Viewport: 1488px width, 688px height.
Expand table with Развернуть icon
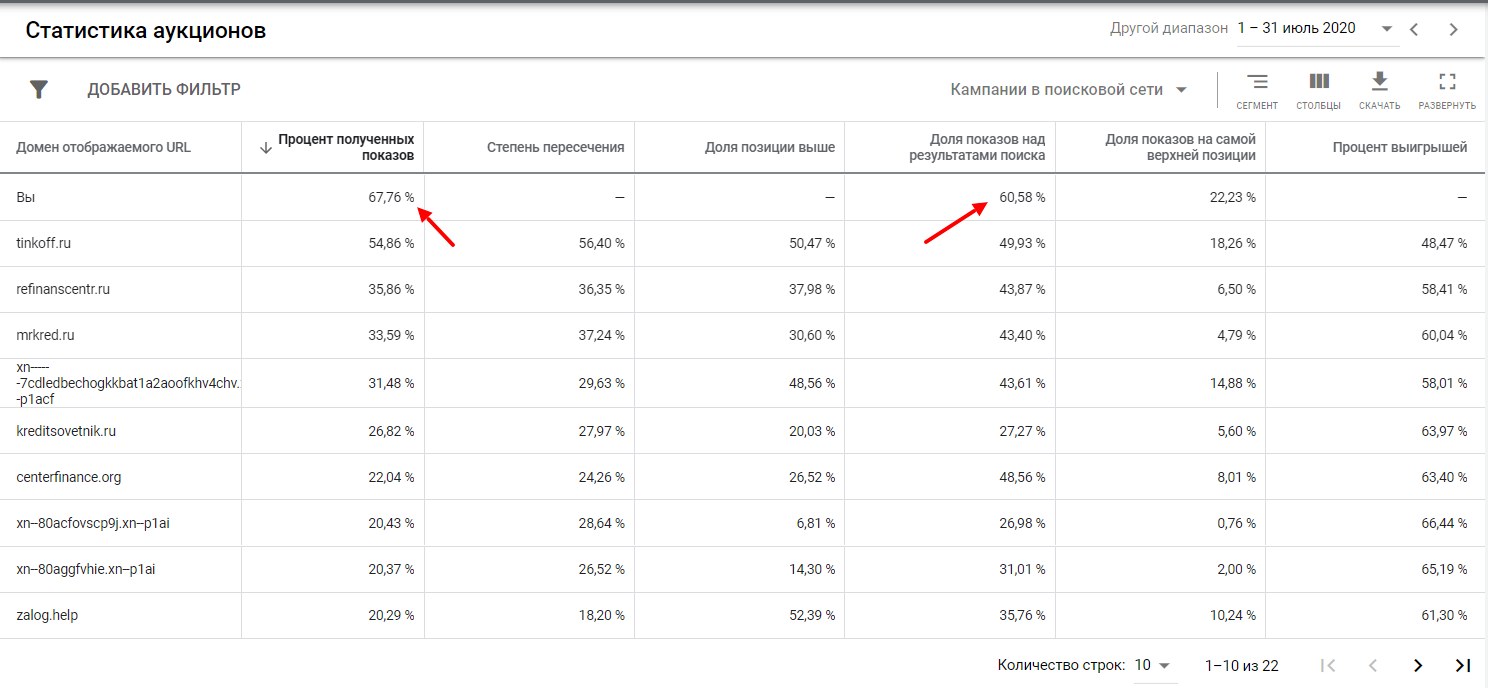pos(1446,89)
